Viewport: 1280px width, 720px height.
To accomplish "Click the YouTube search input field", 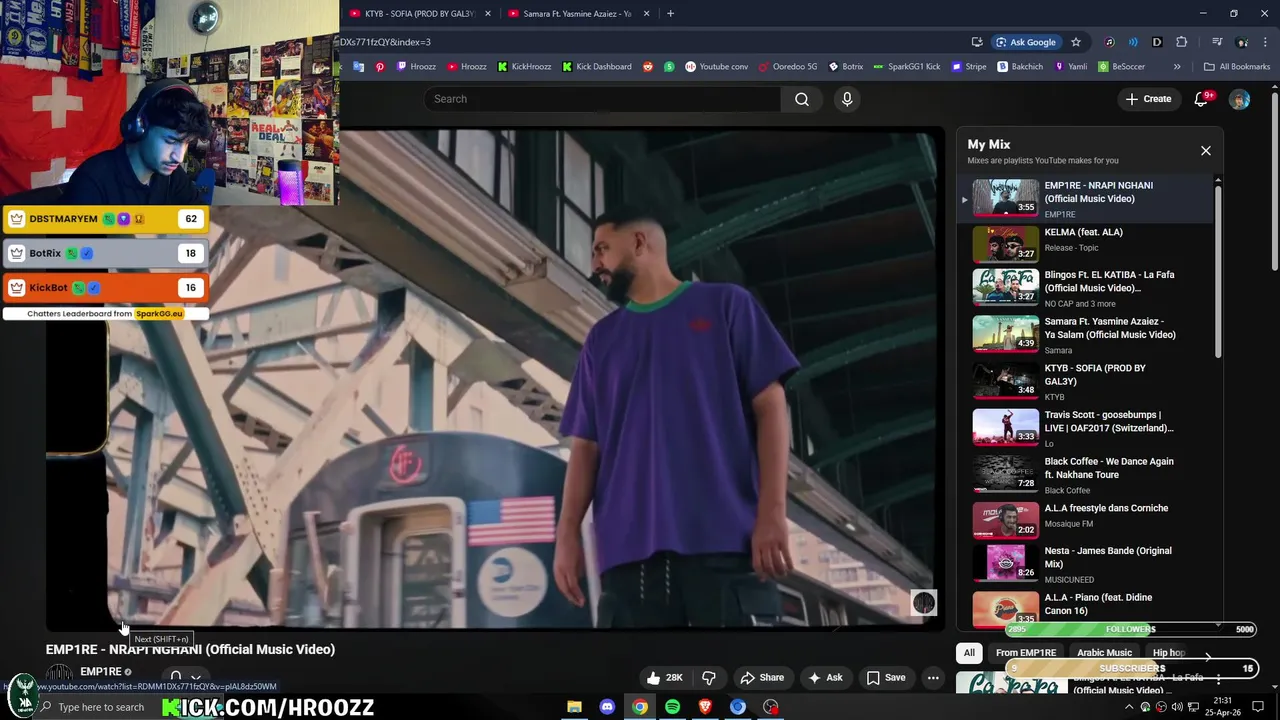I will pos(602,99).
